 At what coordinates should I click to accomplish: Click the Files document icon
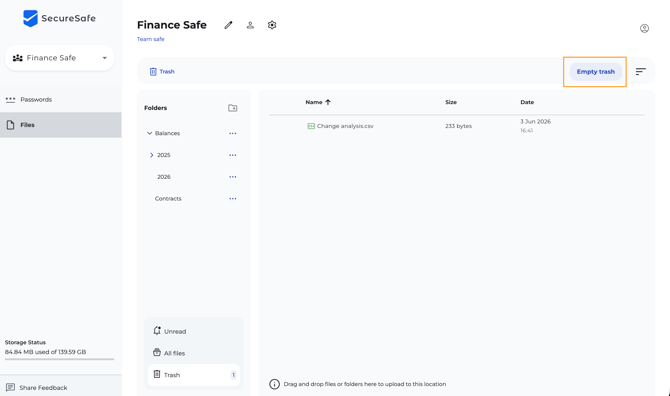coord(10,125)
